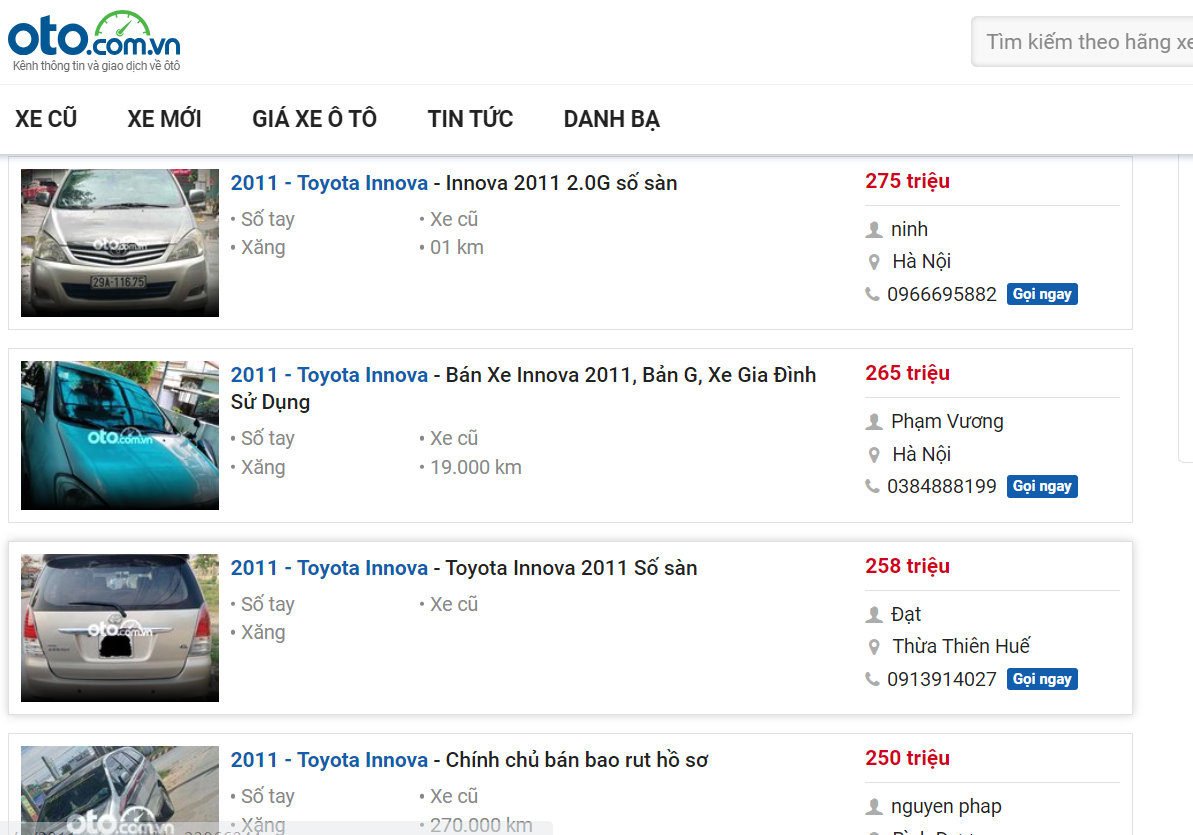Select price '275 triệu'
This screenshot has width=1193, height=835.
[907, 181]
